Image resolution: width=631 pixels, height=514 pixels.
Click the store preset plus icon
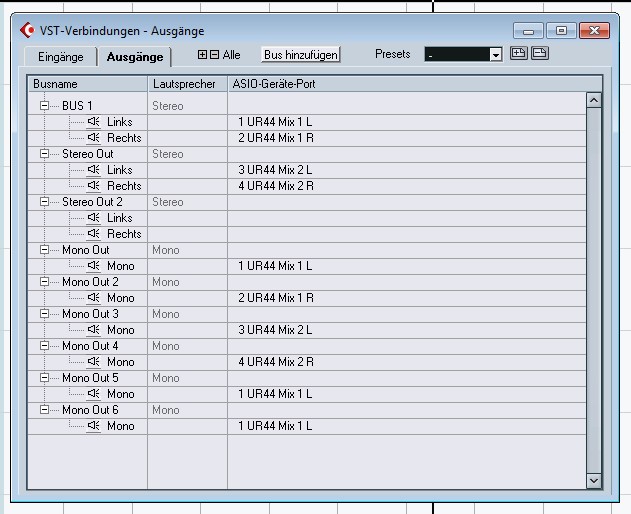(x=519, y=53)
